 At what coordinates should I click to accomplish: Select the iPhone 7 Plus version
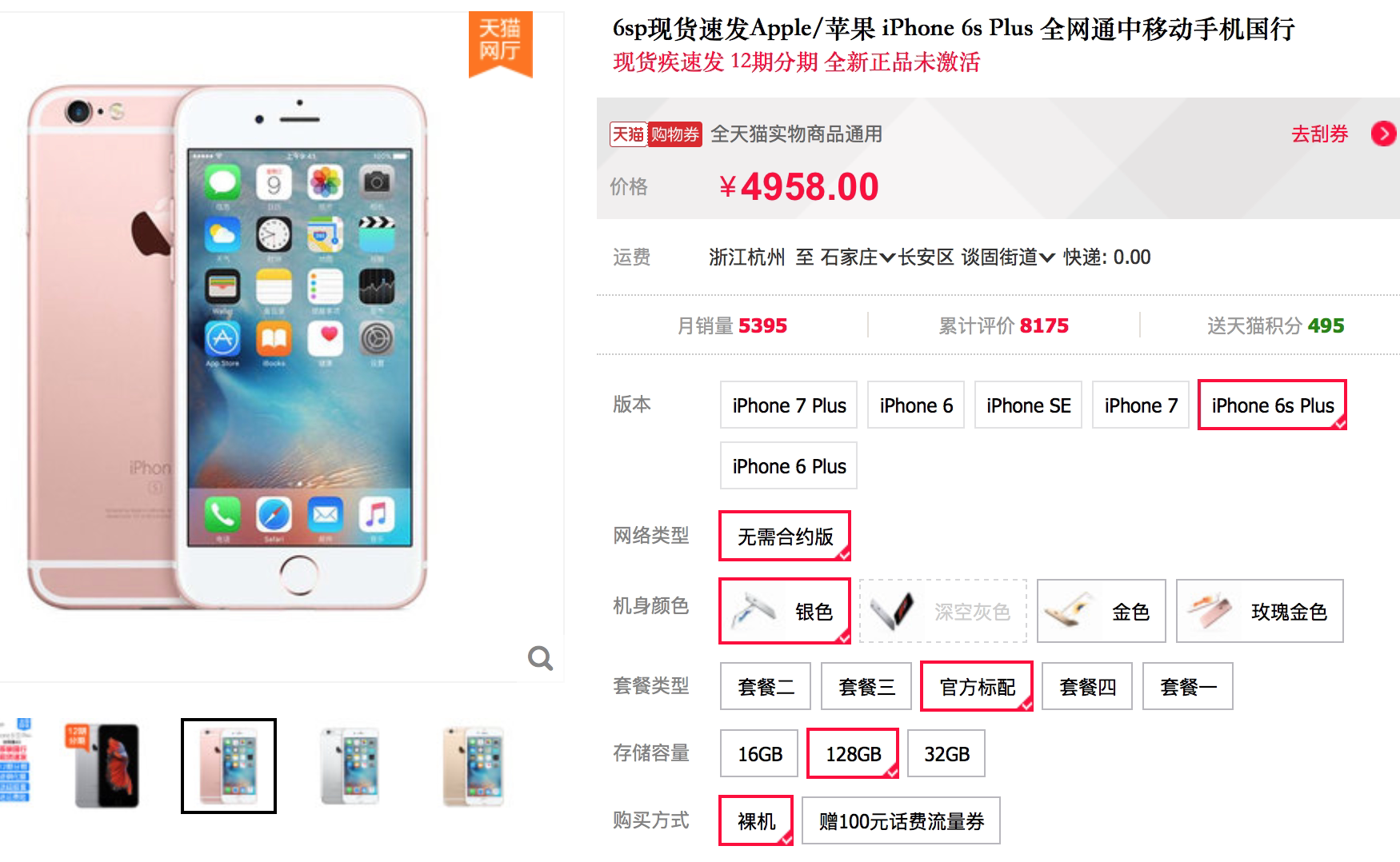[789, 405]
